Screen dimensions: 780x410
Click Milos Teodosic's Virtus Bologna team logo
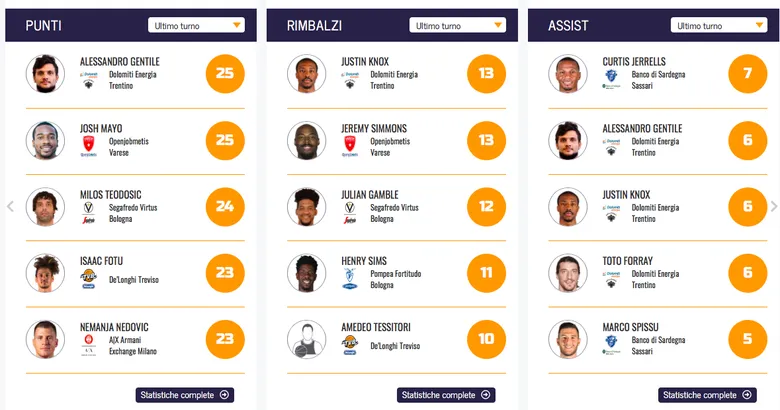[88, 213]
